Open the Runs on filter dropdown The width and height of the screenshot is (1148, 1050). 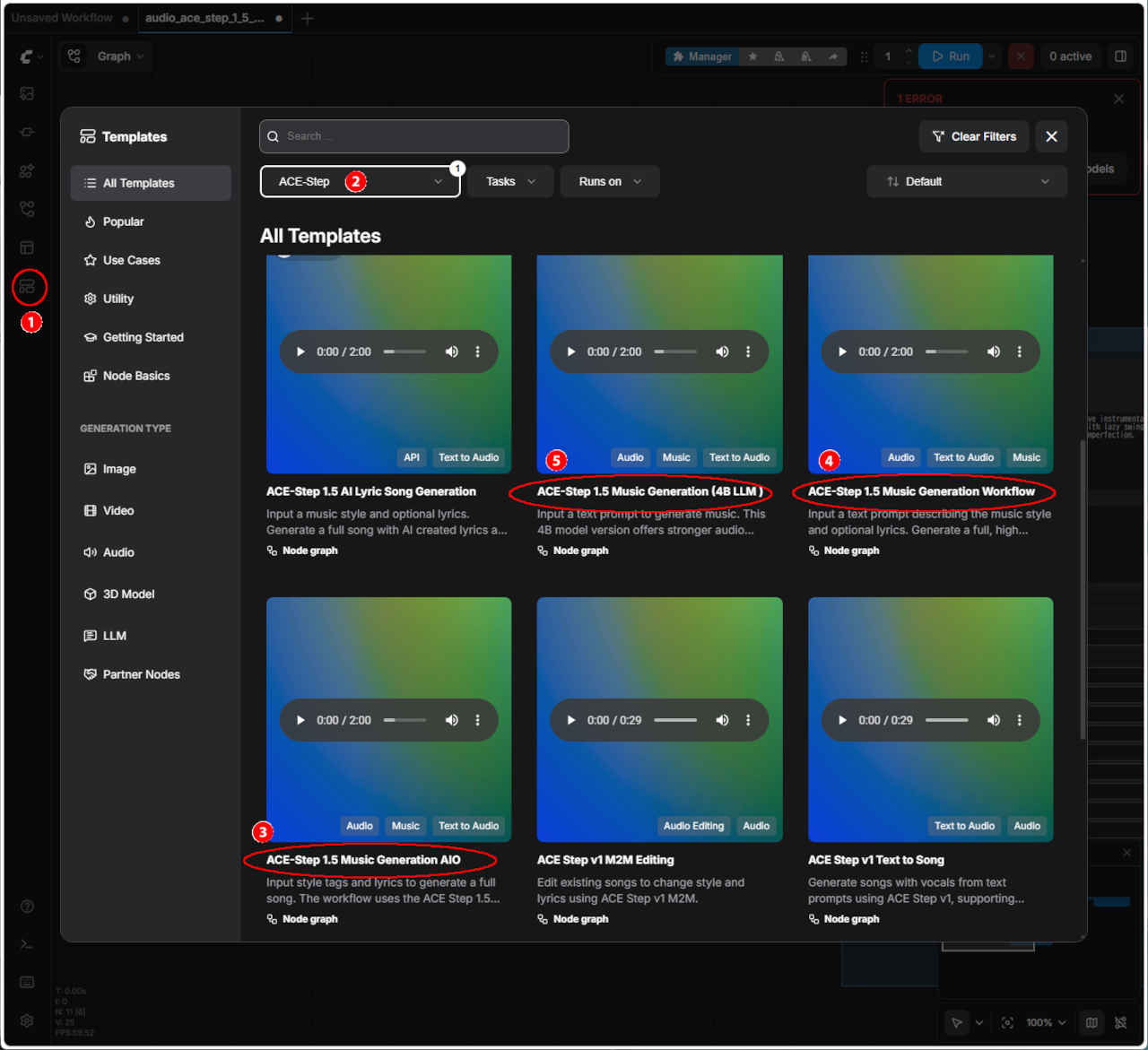pos(610,181)
